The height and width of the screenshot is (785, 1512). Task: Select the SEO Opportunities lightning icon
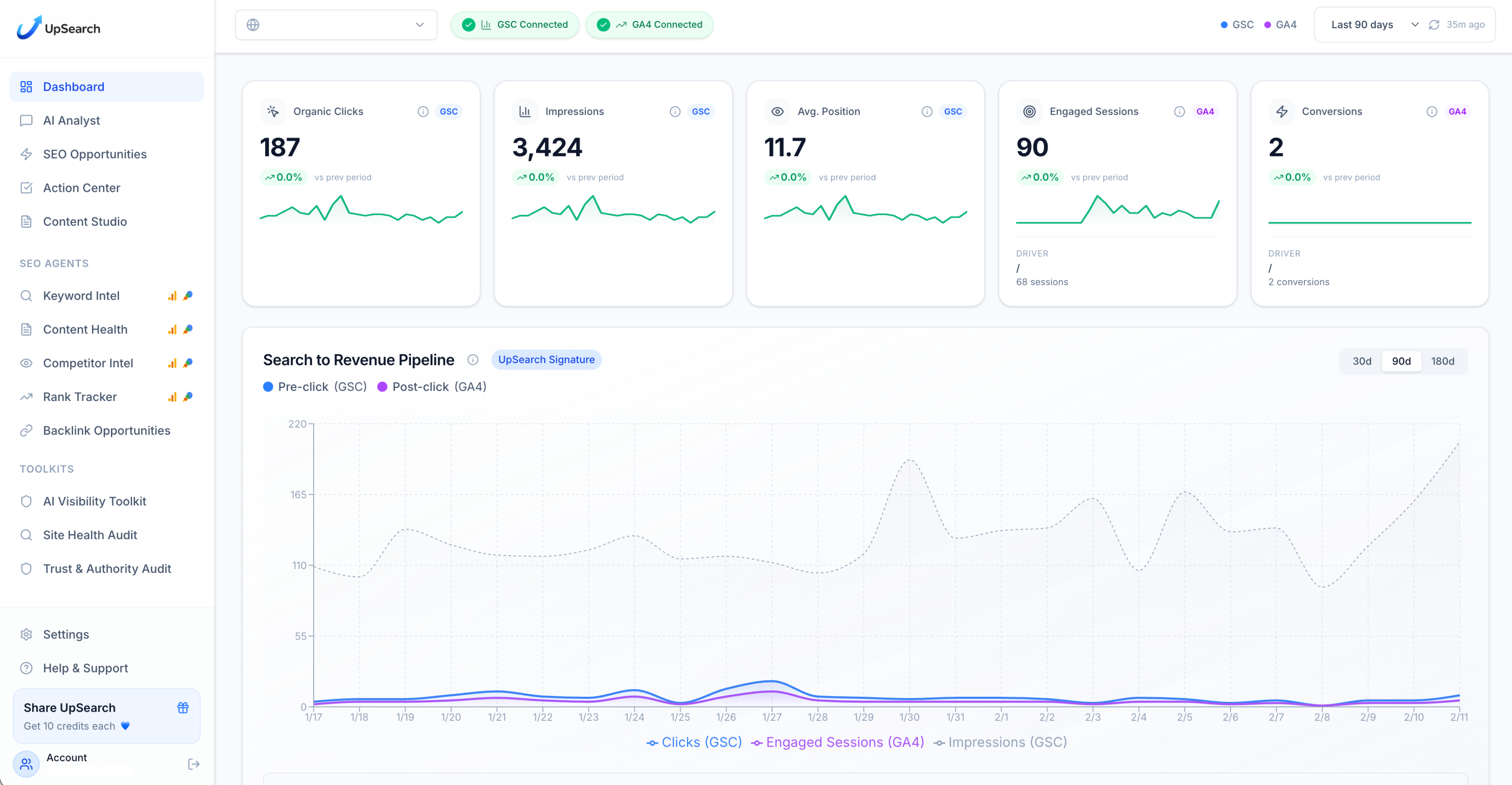tap(27, 154)
